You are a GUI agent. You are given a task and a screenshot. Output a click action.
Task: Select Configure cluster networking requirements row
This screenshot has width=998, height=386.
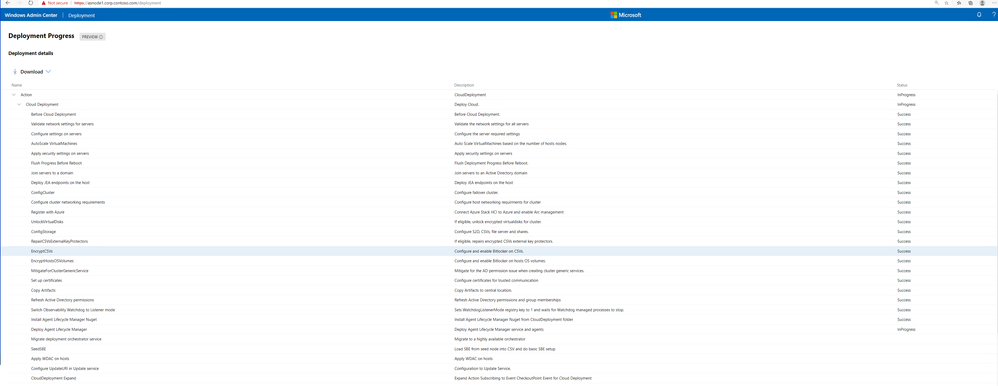[499, 203]
